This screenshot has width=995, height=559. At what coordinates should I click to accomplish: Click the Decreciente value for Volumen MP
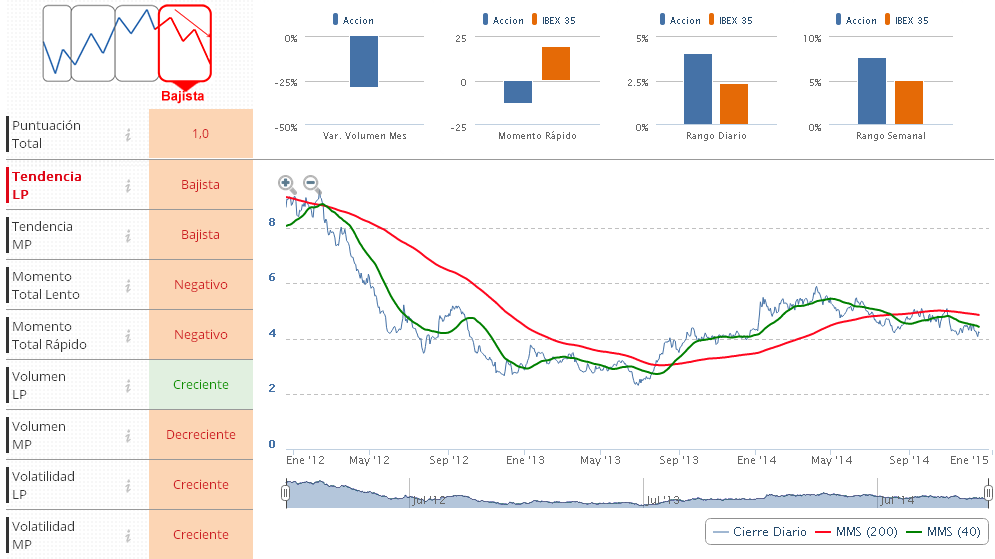(201, 435)
